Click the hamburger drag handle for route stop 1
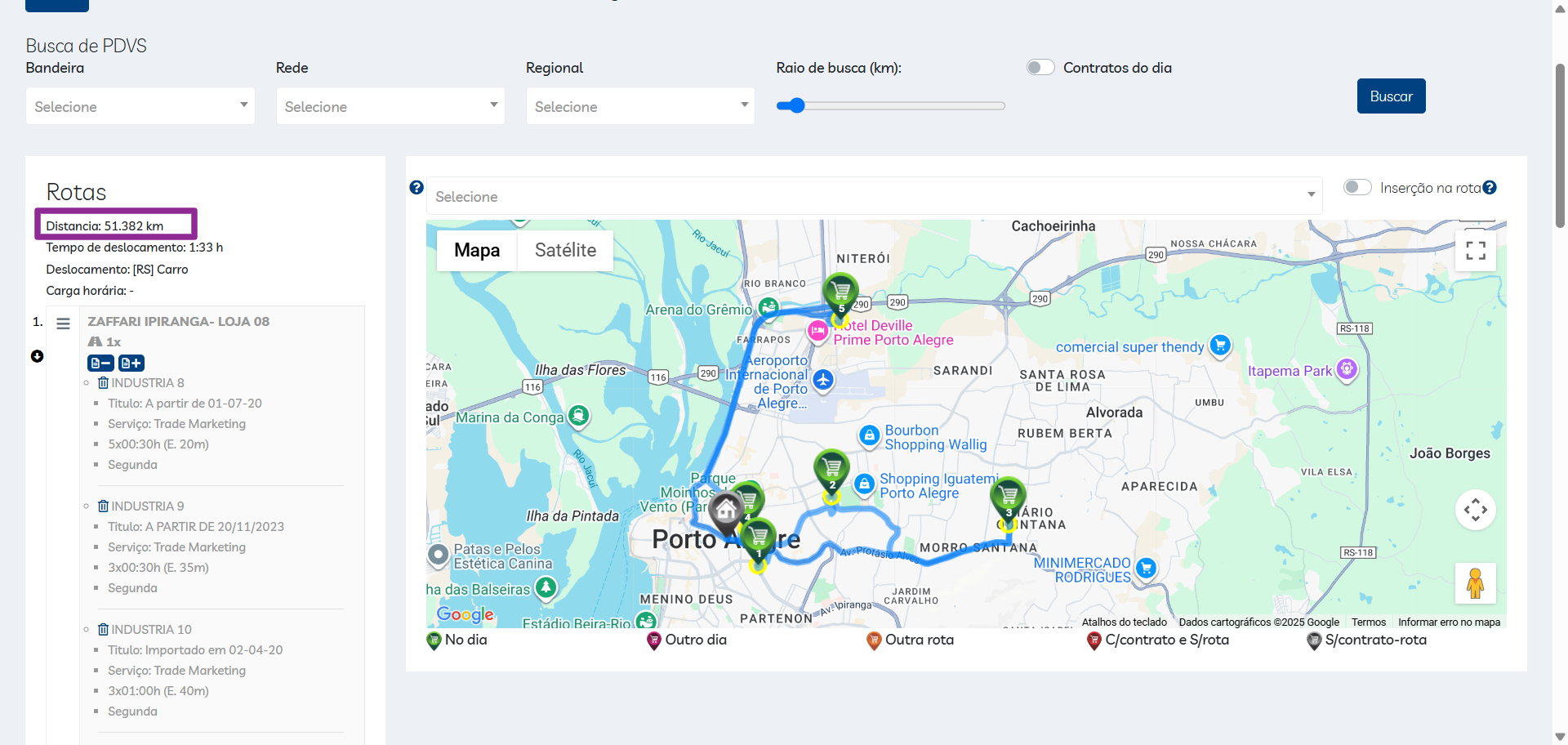This screenshot has width=1568, height=745. [63, 323]
